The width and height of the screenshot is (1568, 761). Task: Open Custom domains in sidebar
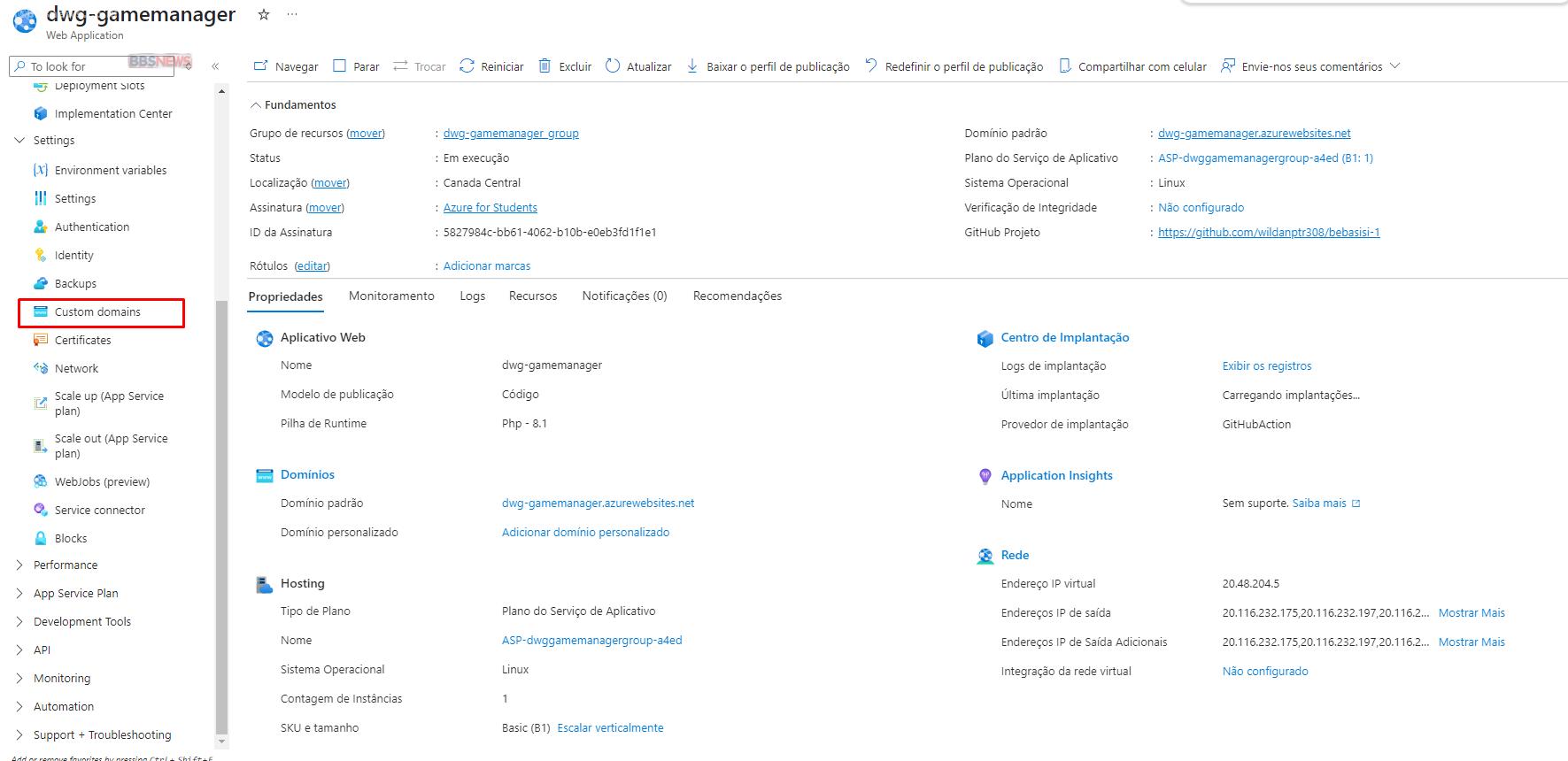pyautogui.click(x=97, y=312)
